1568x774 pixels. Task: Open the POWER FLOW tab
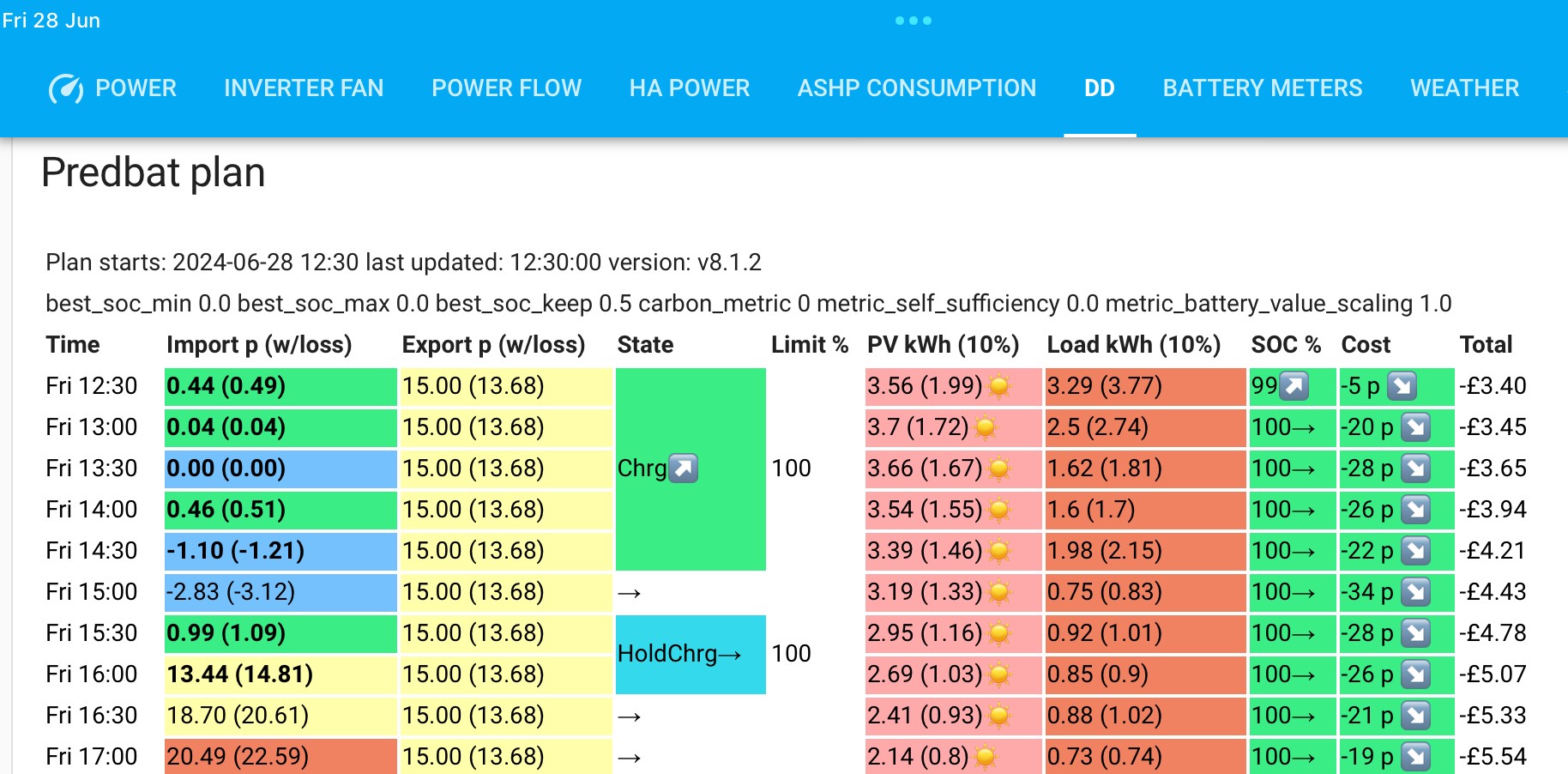(506, 88)
